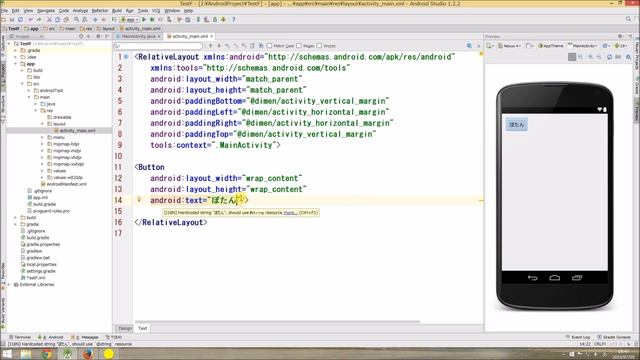
Task: Click the Cut scissors icon in toolbar
Action: 49,20
